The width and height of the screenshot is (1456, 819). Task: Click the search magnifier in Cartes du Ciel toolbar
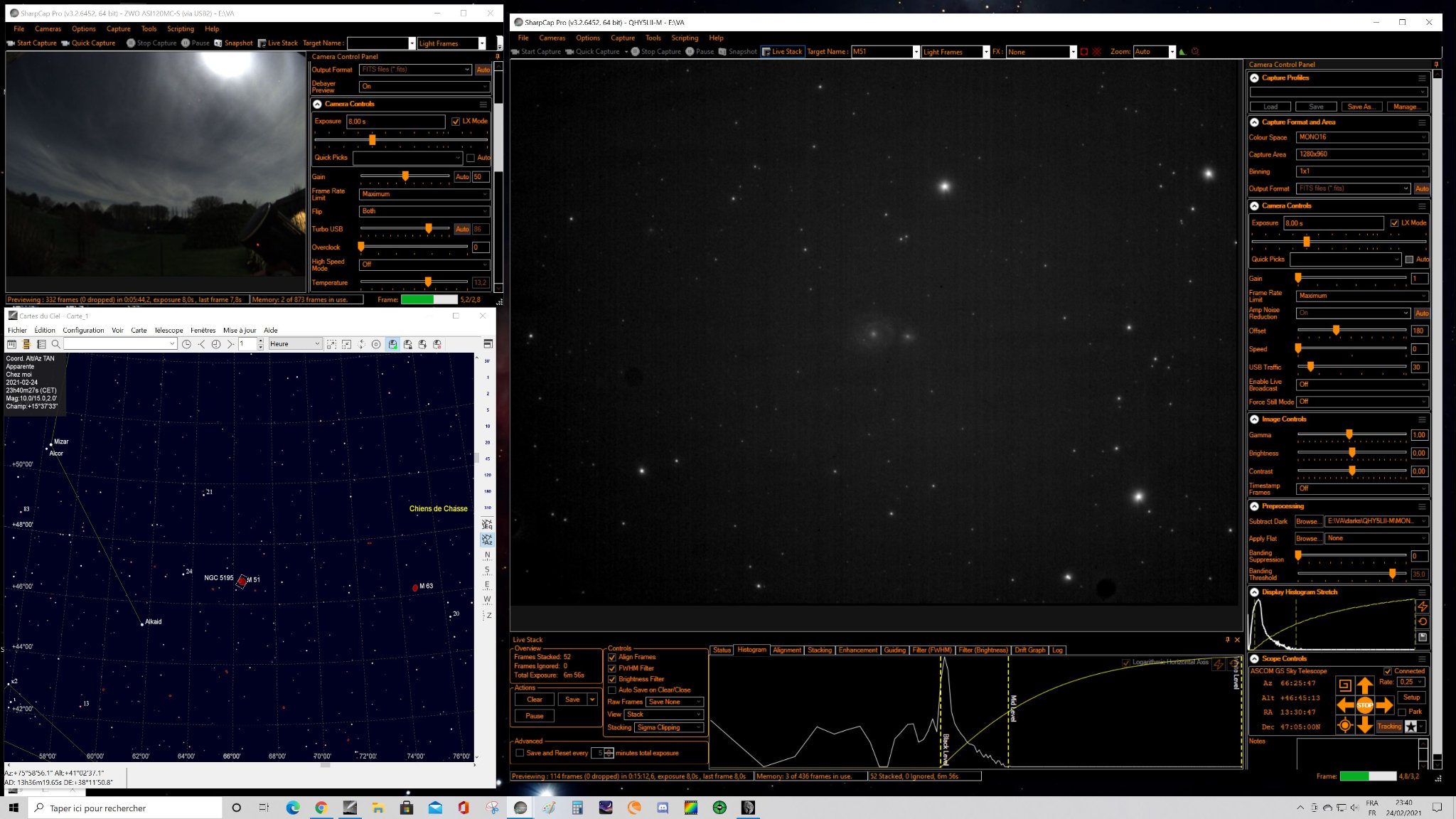tap(55, 344)
